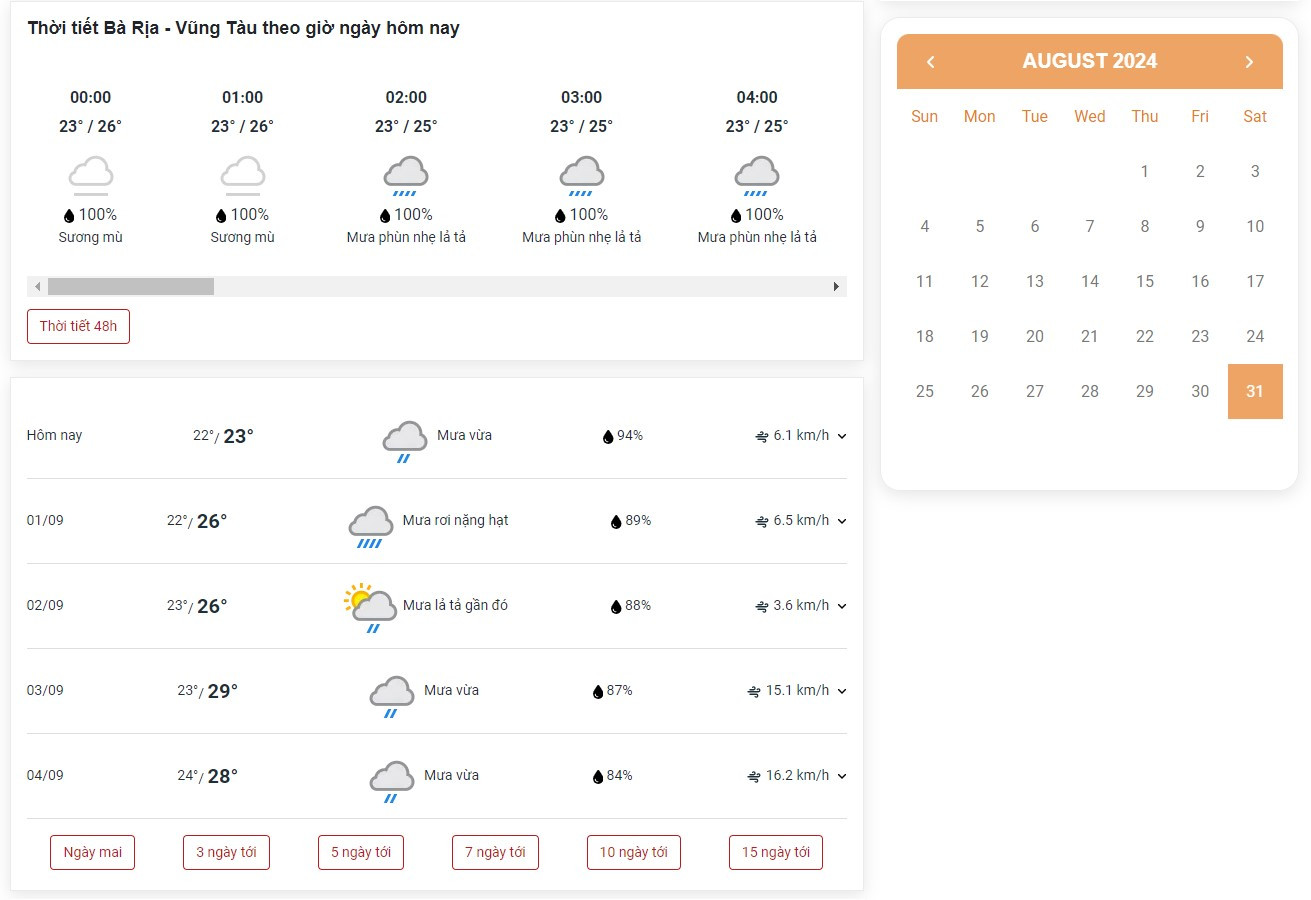
Task: Click the drizzle cloud icon at 02:00
Action: pos(406,175)
